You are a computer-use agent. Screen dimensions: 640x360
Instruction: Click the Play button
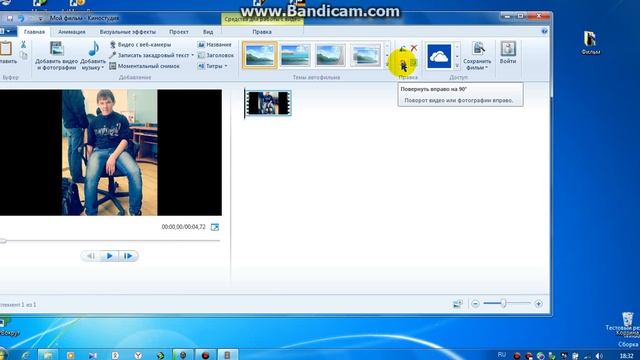pyautogui.click(x=109, y=256)
